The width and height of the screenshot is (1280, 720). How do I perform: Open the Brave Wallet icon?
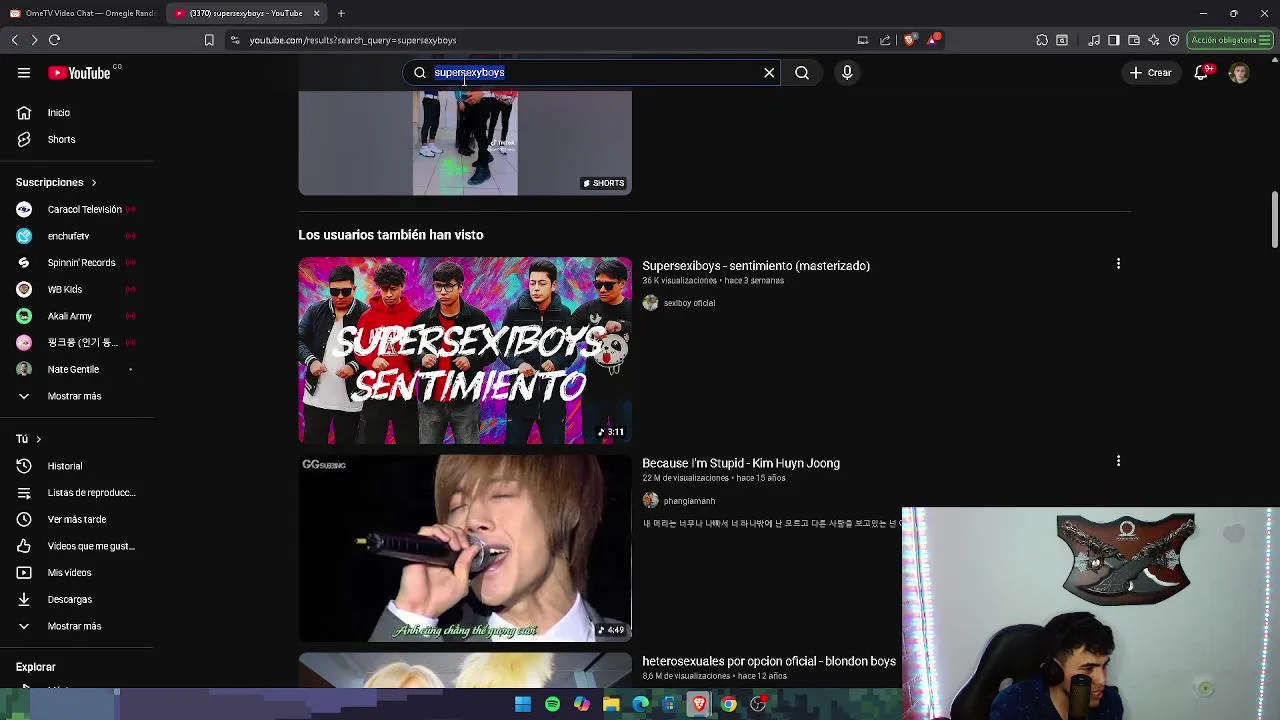(1134, 40)
